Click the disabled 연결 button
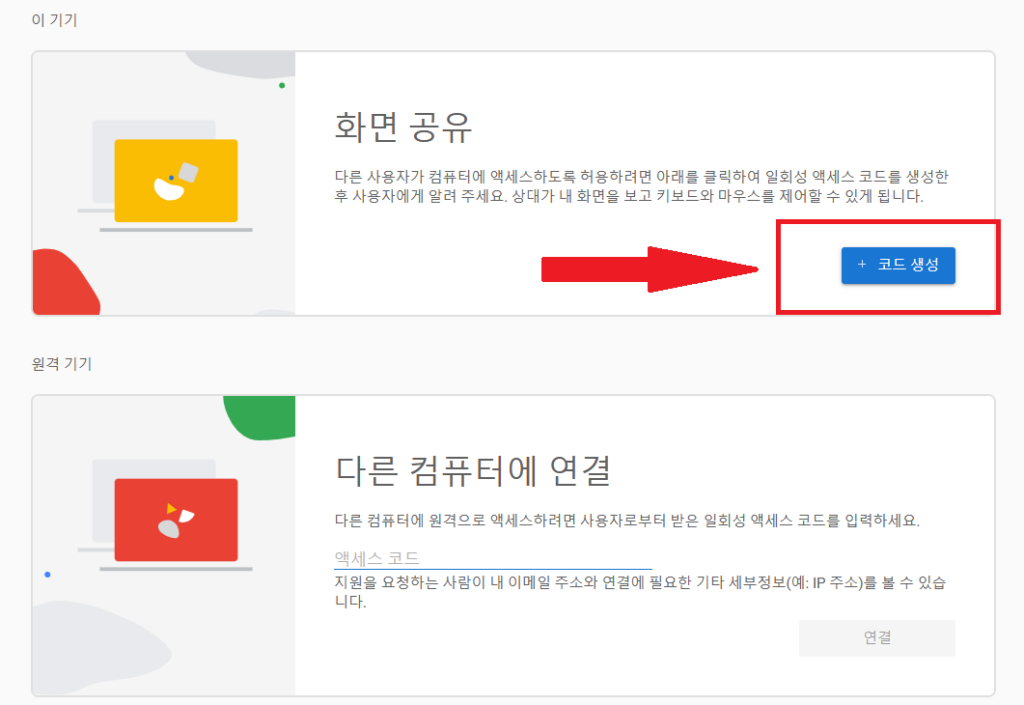Screen dimensions: 1024x705 877,638
